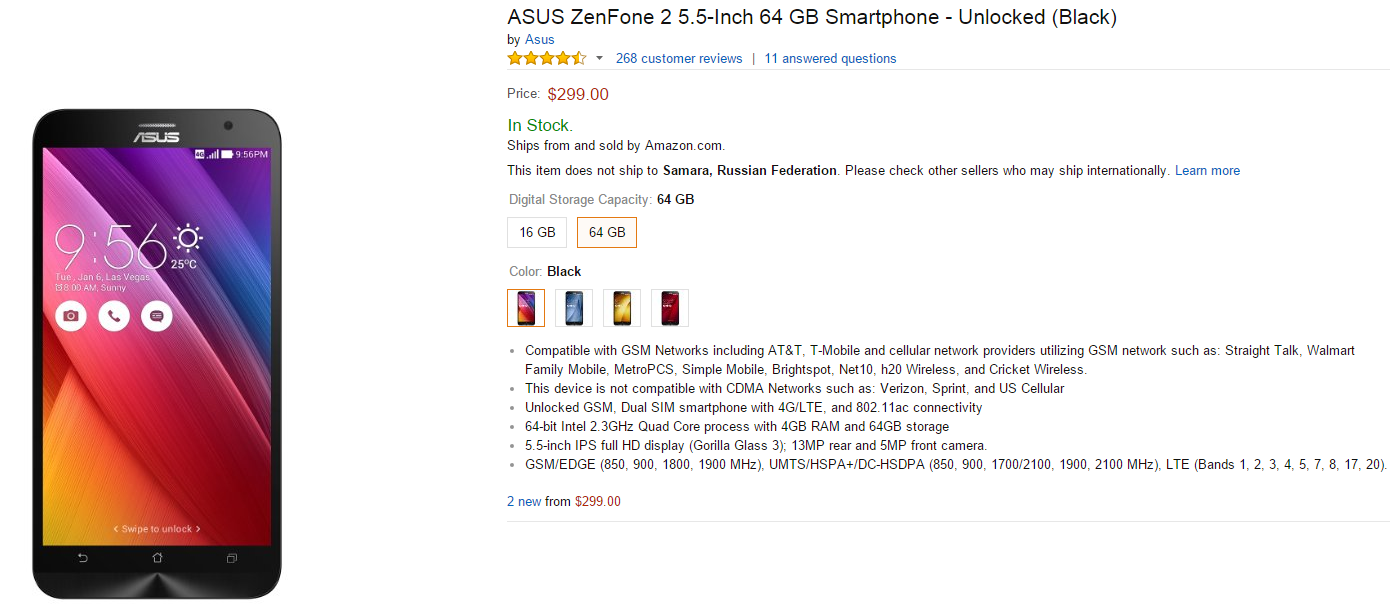Click the phone call icon on lock screen

point(114,316)
